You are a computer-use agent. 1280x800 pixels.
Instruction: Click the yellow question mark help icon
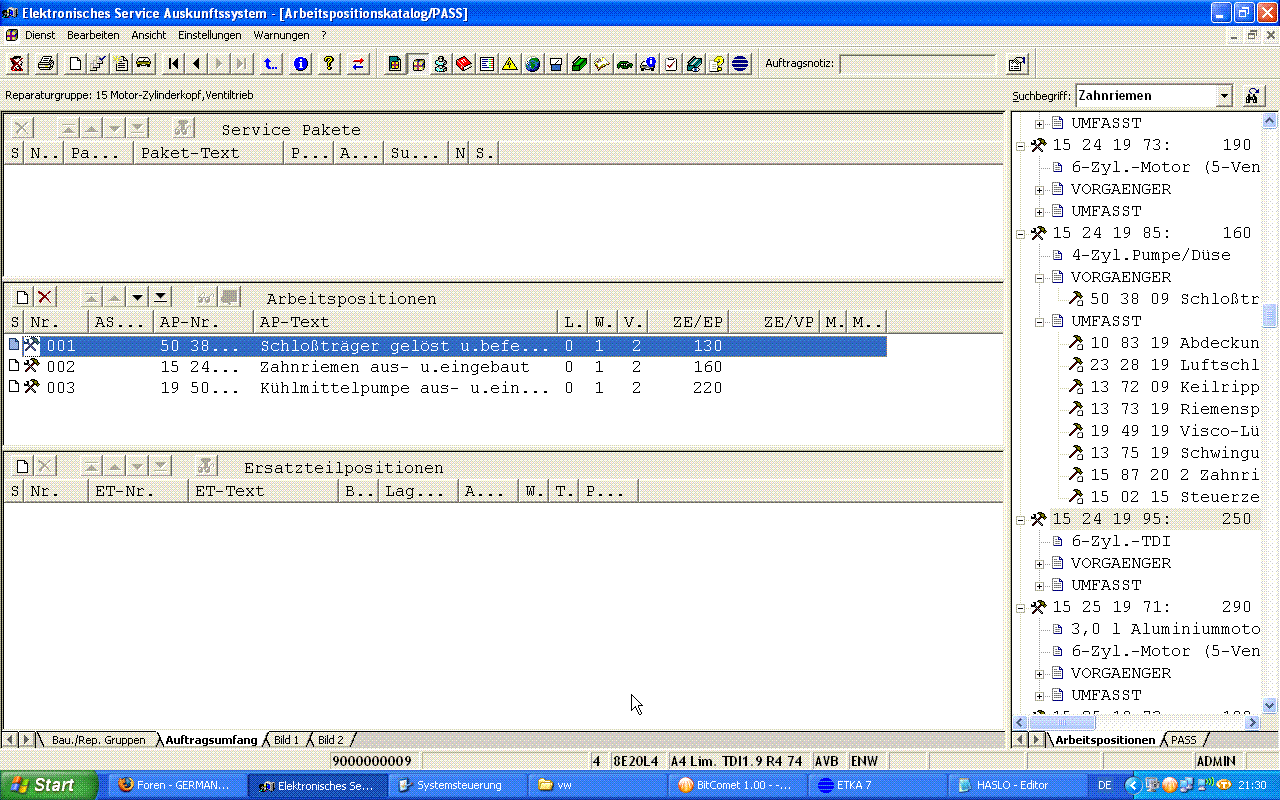pyautogui.click(x=328, y=64)
